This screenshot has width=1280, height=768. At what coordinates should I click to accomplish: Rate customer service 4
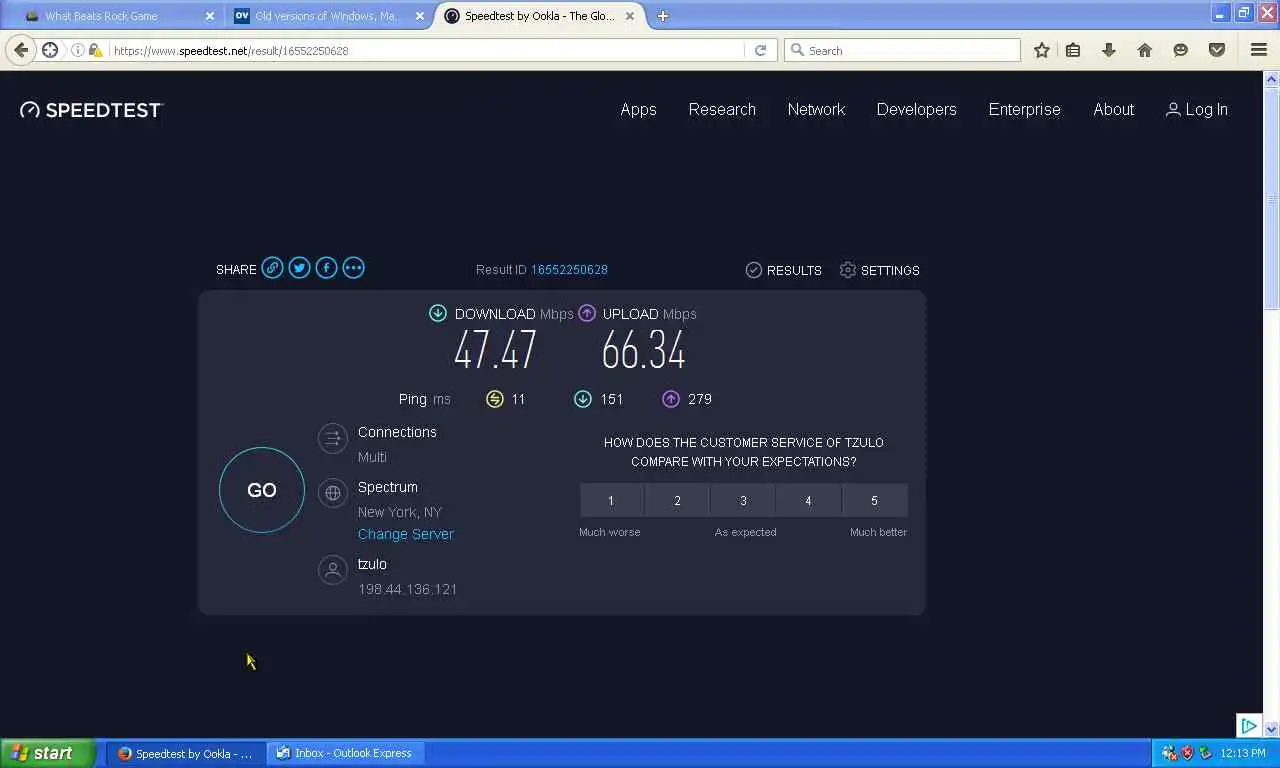(808, 500)
